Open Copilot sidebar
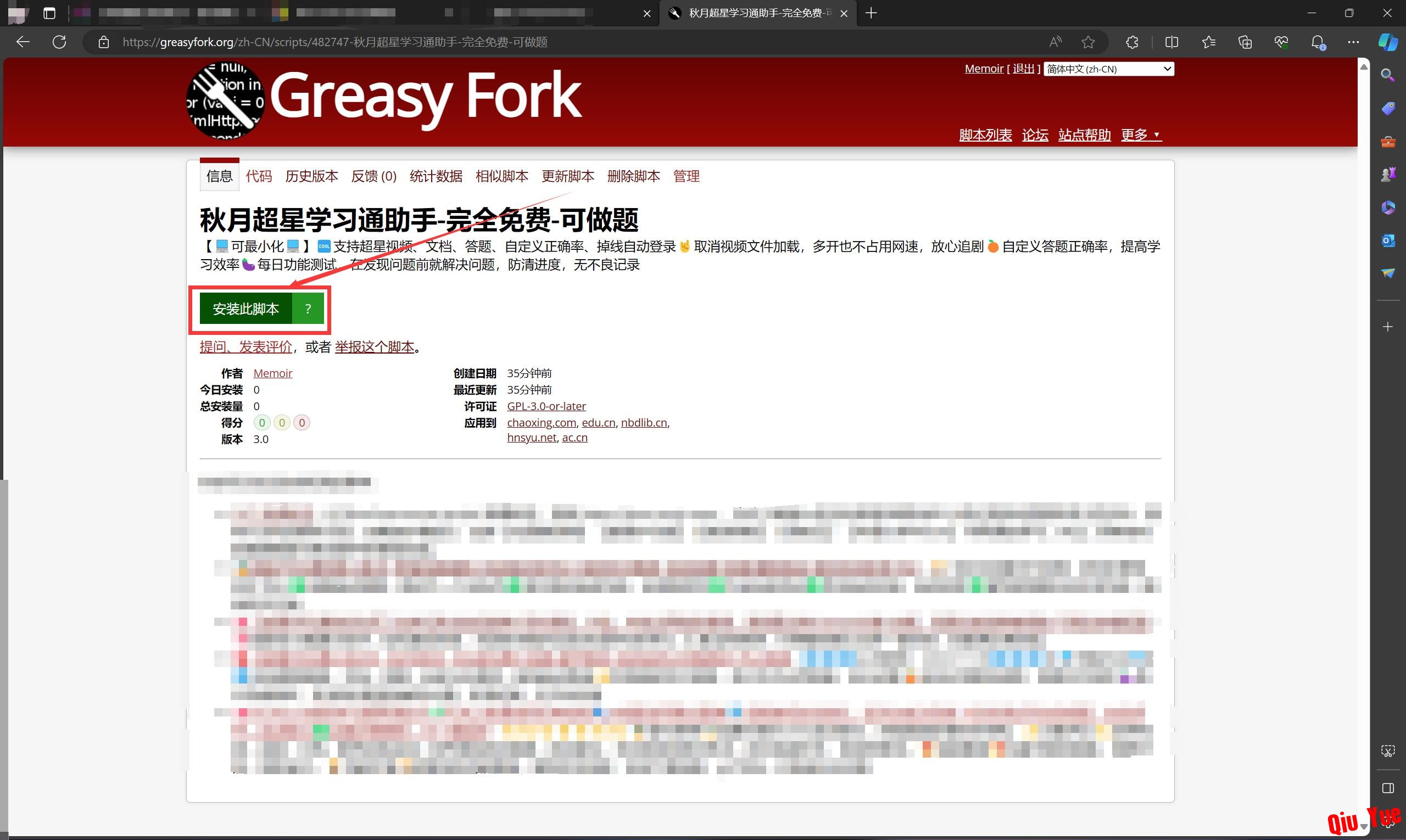1406x840 pixels. (x=1387, y=42)
